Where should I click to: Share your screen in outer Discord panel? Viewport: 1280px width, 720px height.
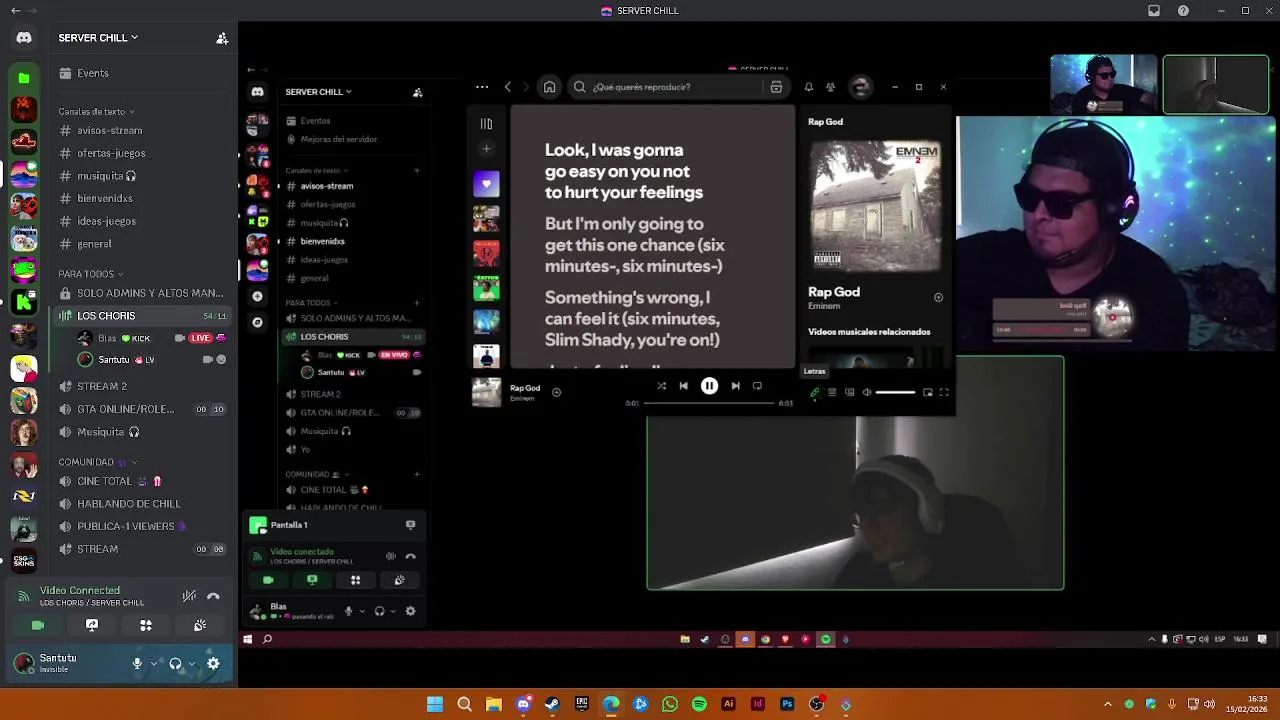(x=92, y=625)
